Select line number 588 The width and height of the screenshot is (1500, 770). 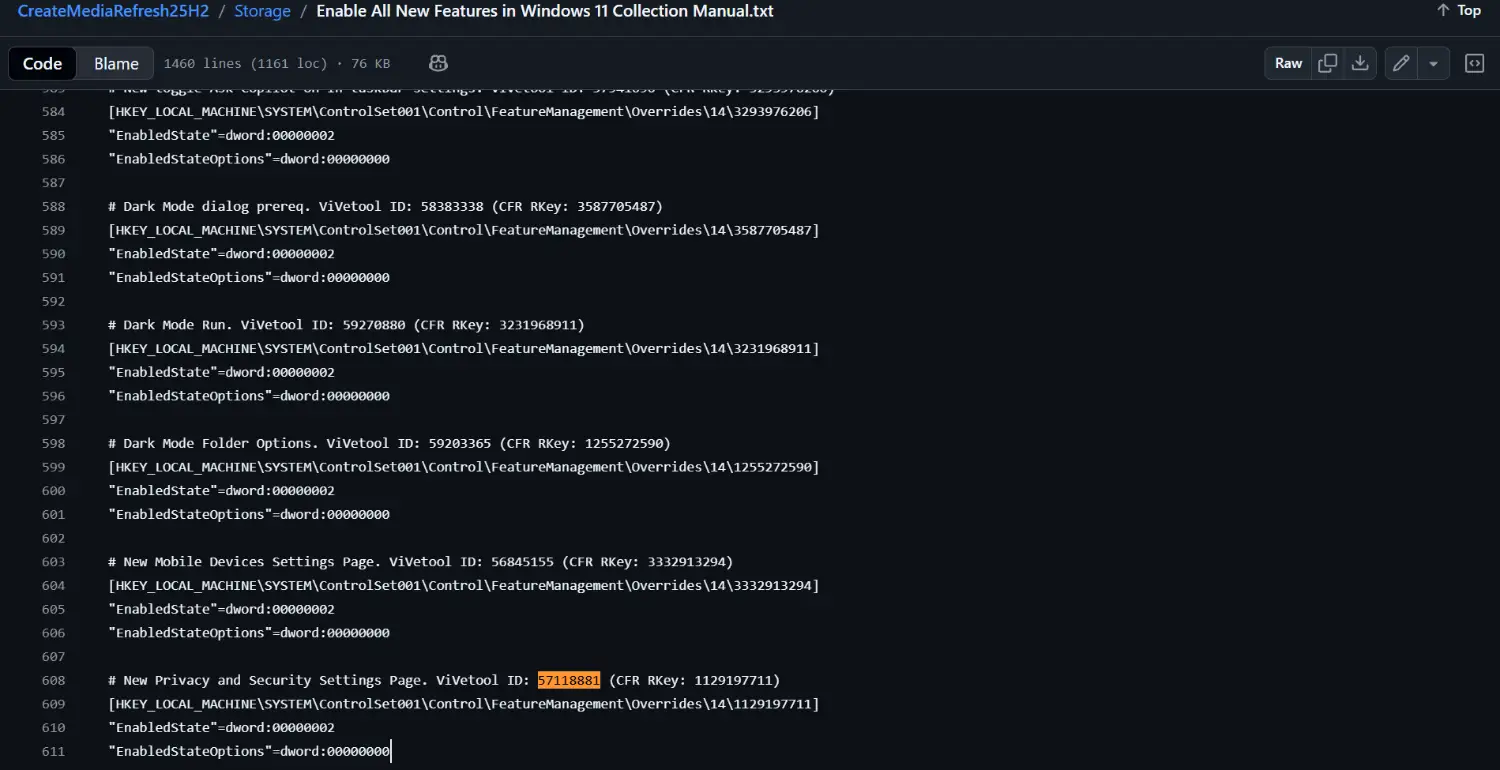(x=53, y=206)
